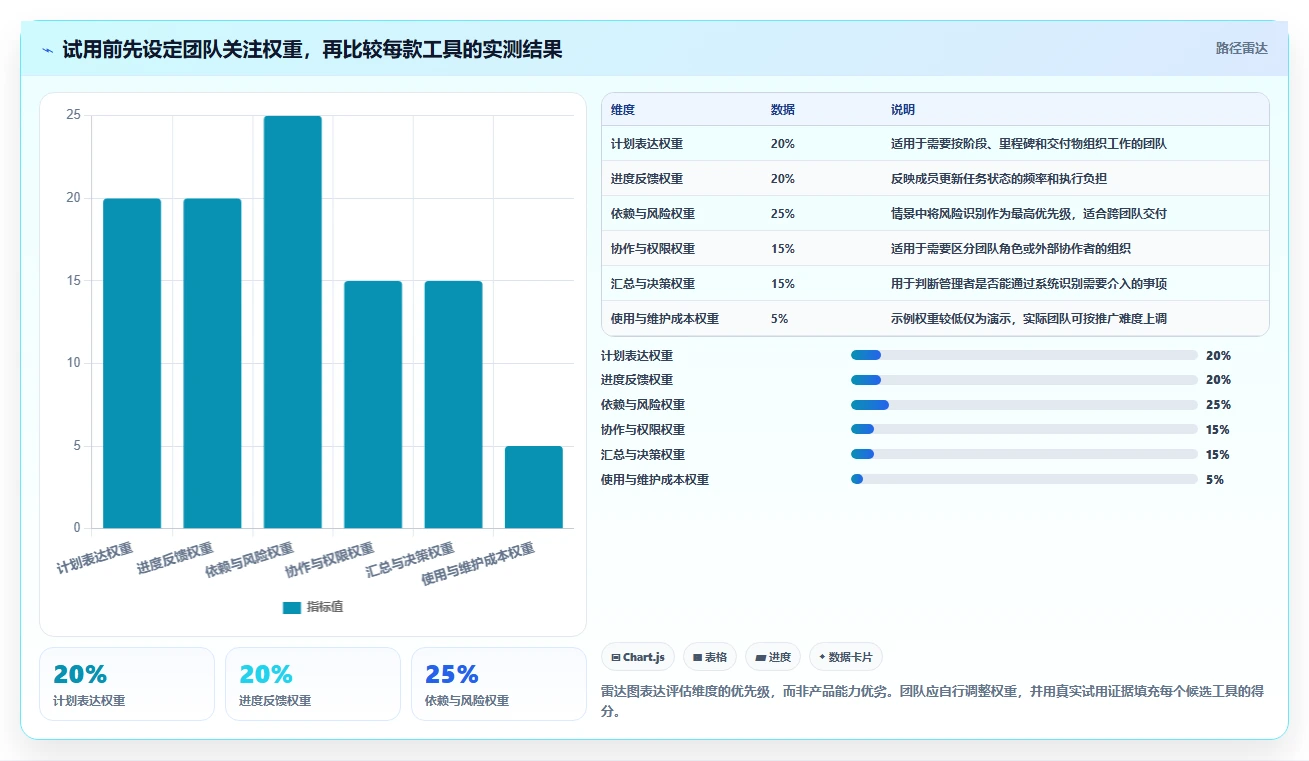Open the 20% 进度反馈权重 data card

pos(313,684)
